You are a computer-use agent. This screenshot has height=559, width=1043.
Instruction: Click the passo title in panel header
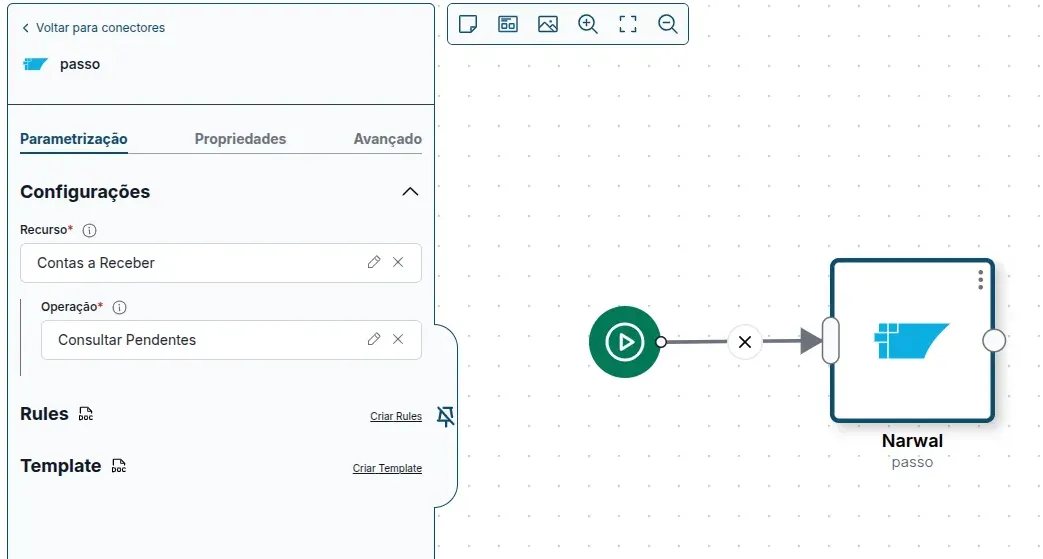coord(80,65)
